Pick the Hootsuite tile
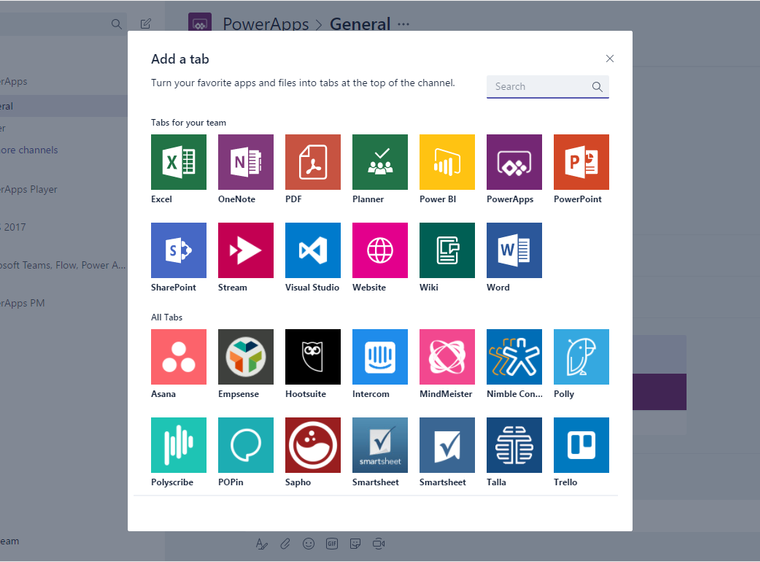Screen dimensions: 760x562 click(312, 357)
